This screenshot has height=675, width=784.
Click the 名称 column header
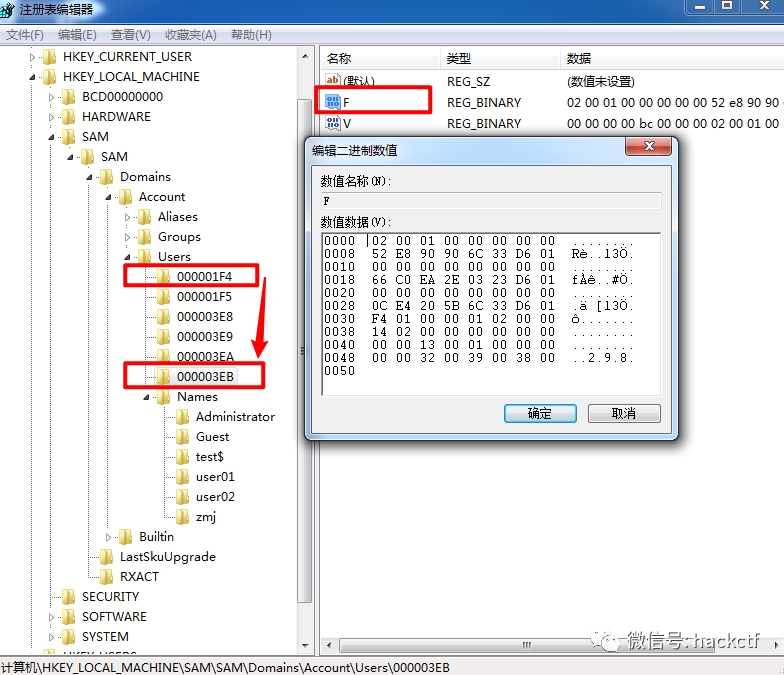pos(380,58)
